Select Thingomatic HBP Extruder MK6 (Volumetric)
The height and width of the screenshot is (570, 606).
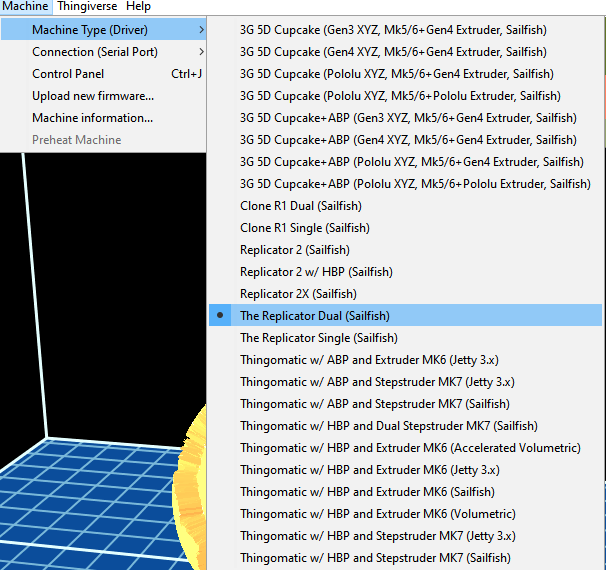pyautogui.click(x=405, y=514)
